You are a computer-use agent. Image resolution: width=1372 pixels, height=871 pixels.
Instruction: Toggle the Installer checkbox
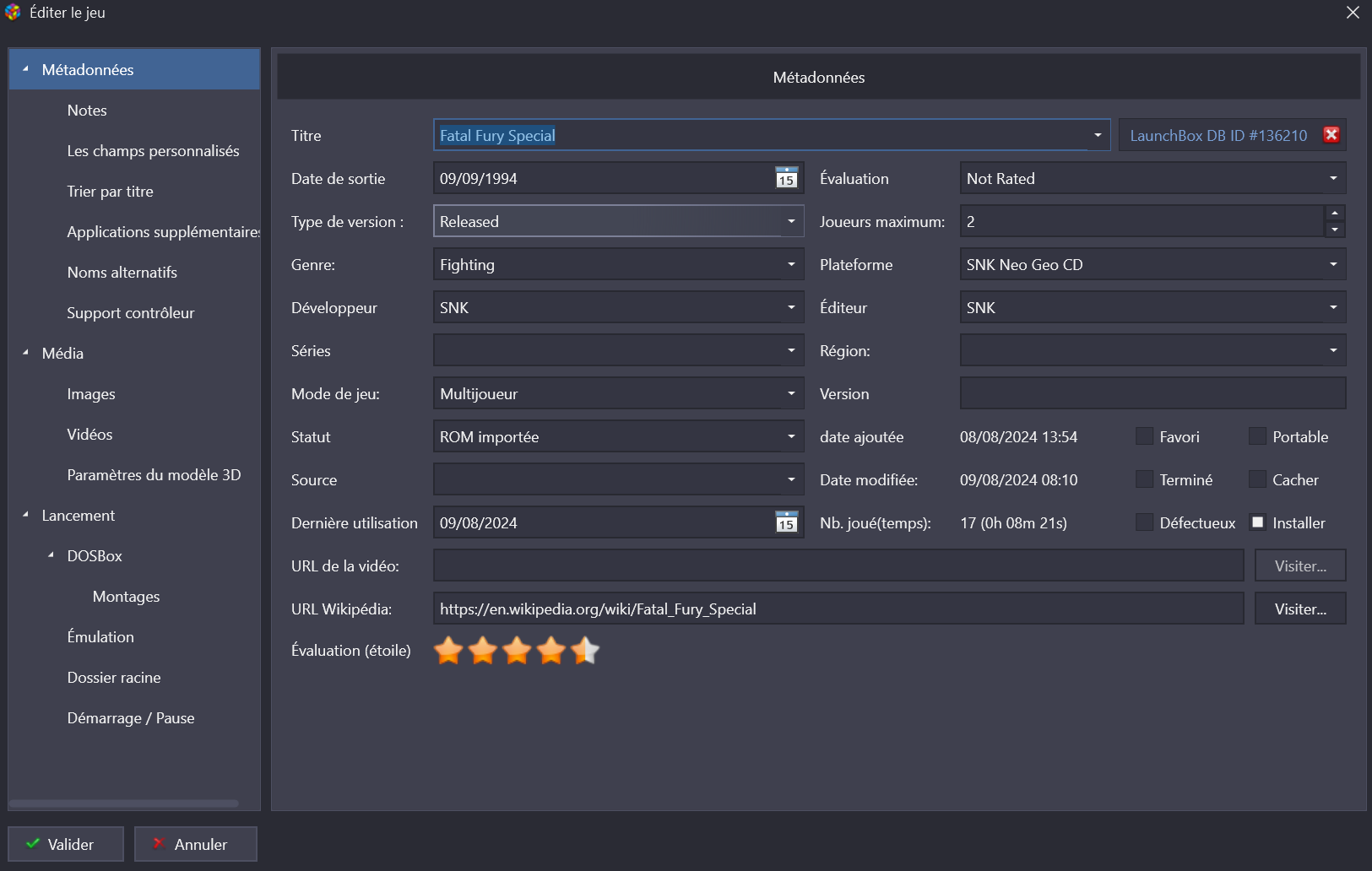1257,522
